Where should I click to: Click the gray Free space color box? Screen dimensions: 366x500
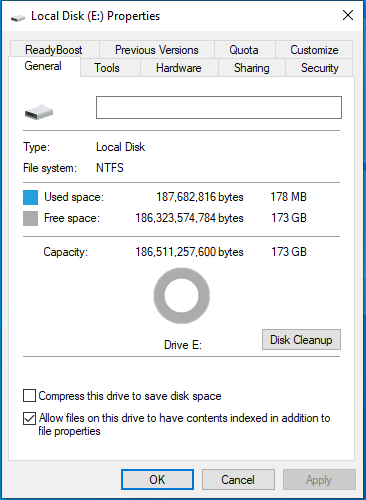pyautogui.click(x=30, y=219)
